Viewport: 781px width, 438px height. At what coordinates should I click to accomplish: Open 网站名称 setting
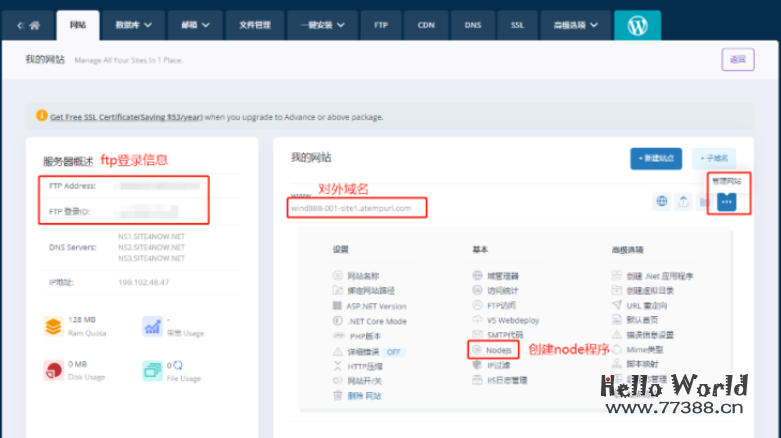363,276
